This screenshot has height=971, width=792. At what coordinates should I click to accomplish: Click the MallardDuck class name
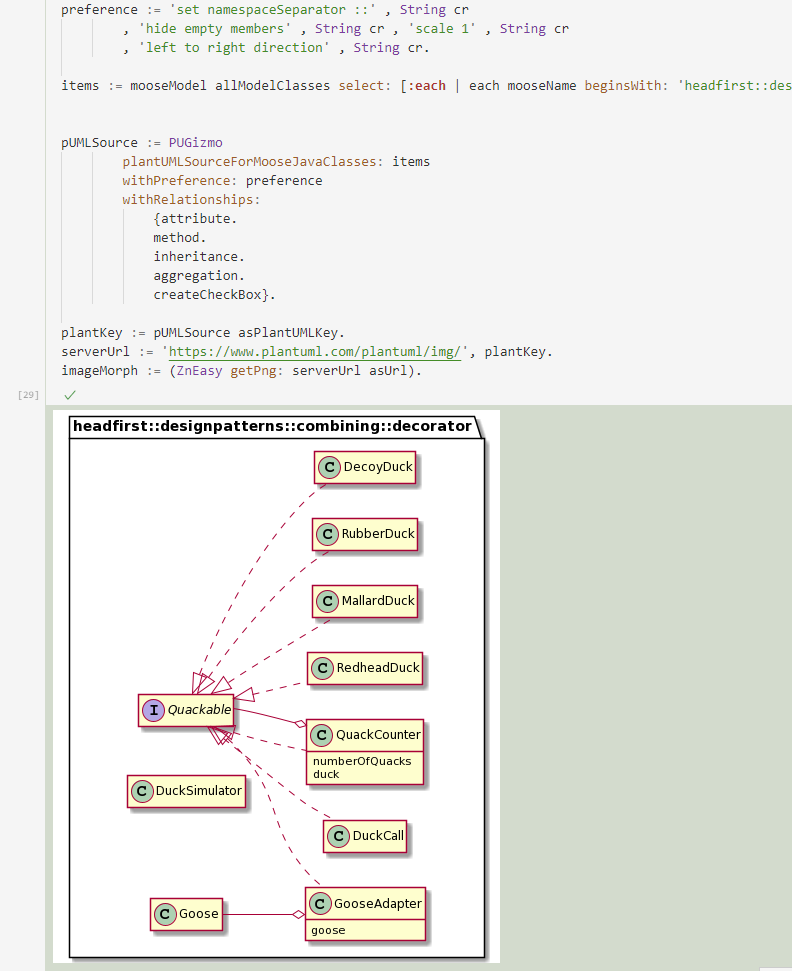tap(378, 601)
